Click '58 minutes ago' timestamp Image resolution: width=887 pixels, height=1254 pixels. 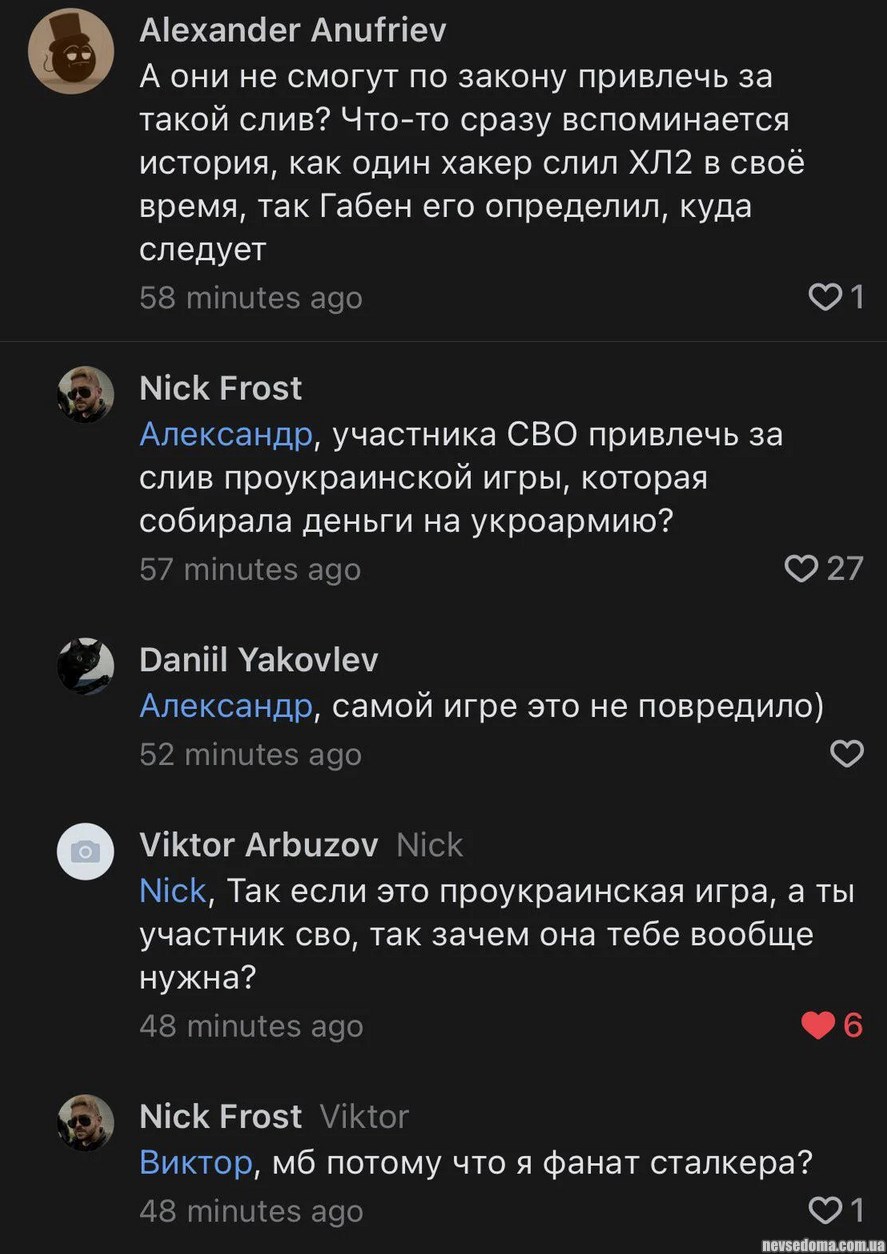pos(250,298)
